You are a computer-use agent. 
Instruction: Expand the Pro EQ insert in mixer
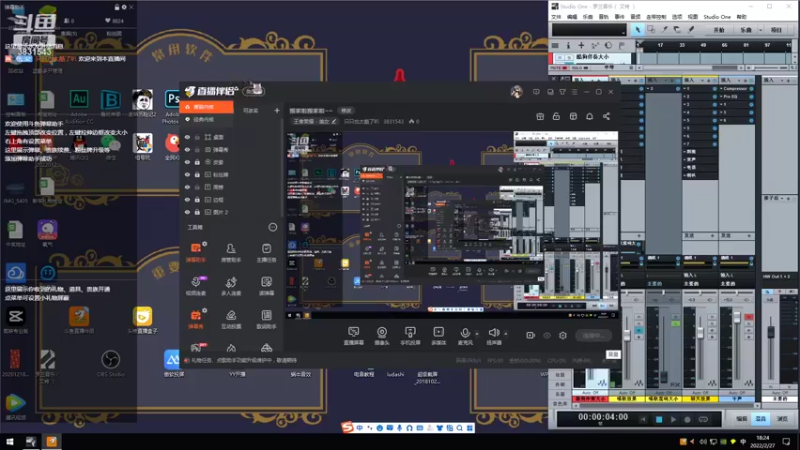pos(721,96)
